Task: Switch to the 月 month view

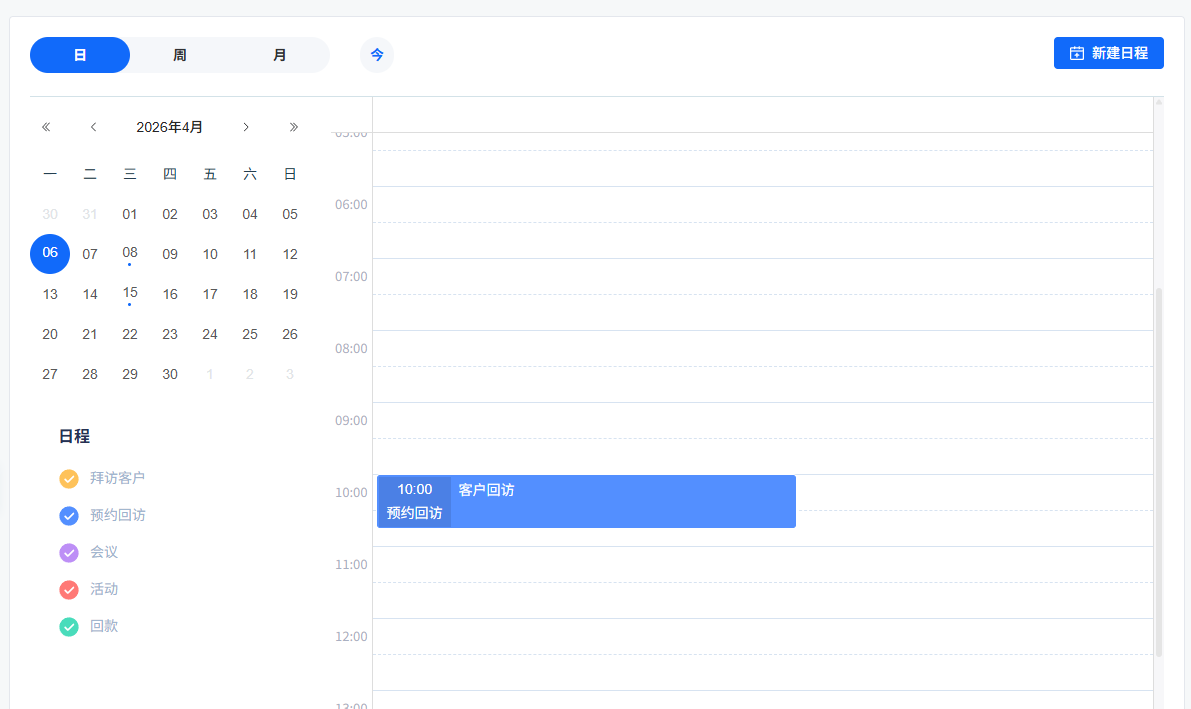Action: tap(280, 55)
